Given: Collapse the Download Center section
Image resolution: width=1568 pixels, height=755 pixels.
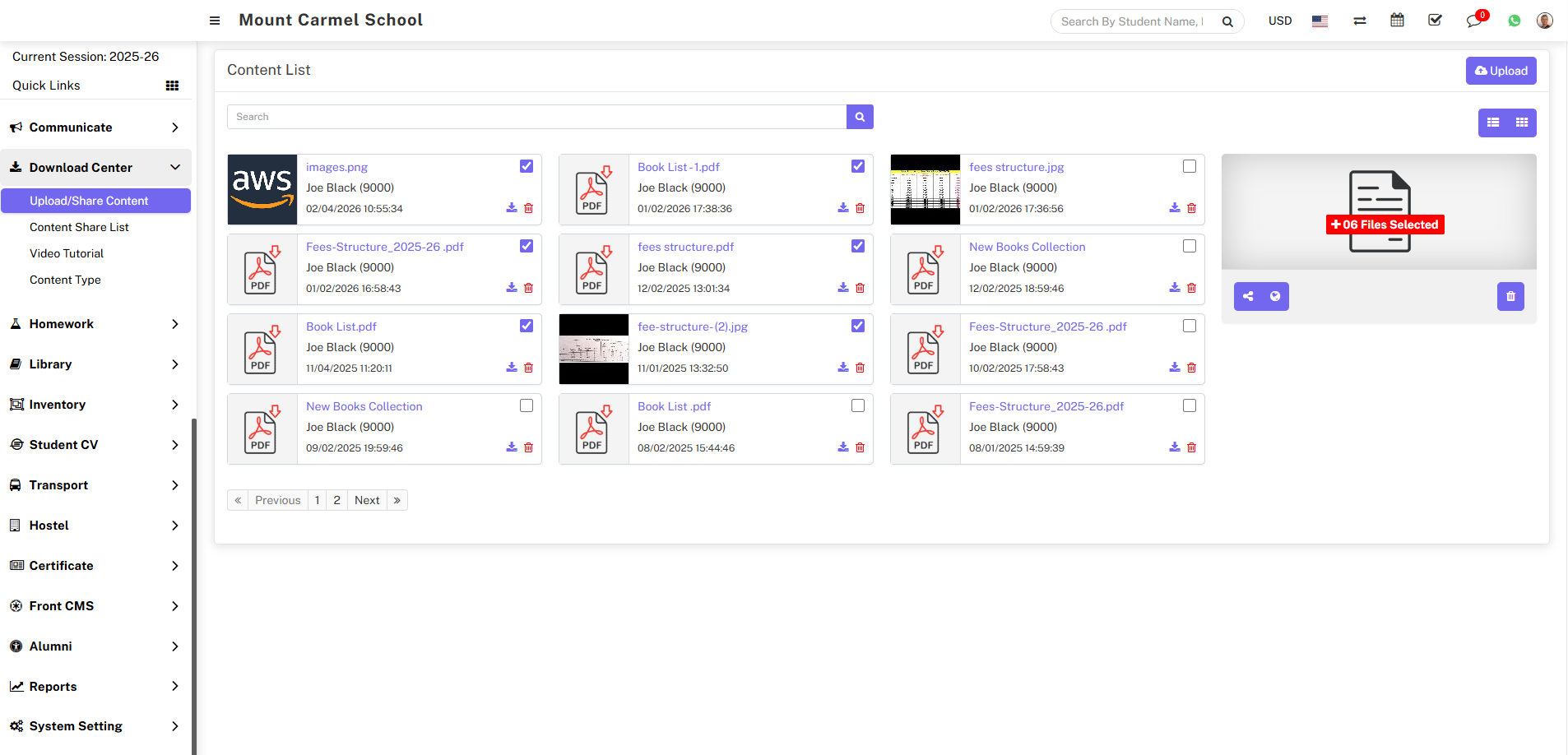Looking at the screenshot, I should click(x=95, y=168).
